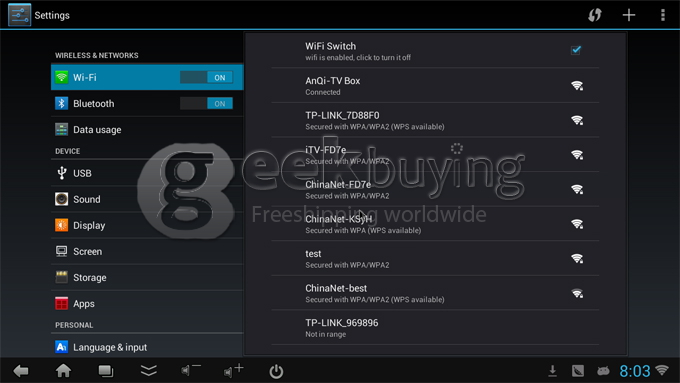Viewport: 680px width, 383px height.
Task: Turn off the Bluetooth ON switch
Action: (206, 103)
